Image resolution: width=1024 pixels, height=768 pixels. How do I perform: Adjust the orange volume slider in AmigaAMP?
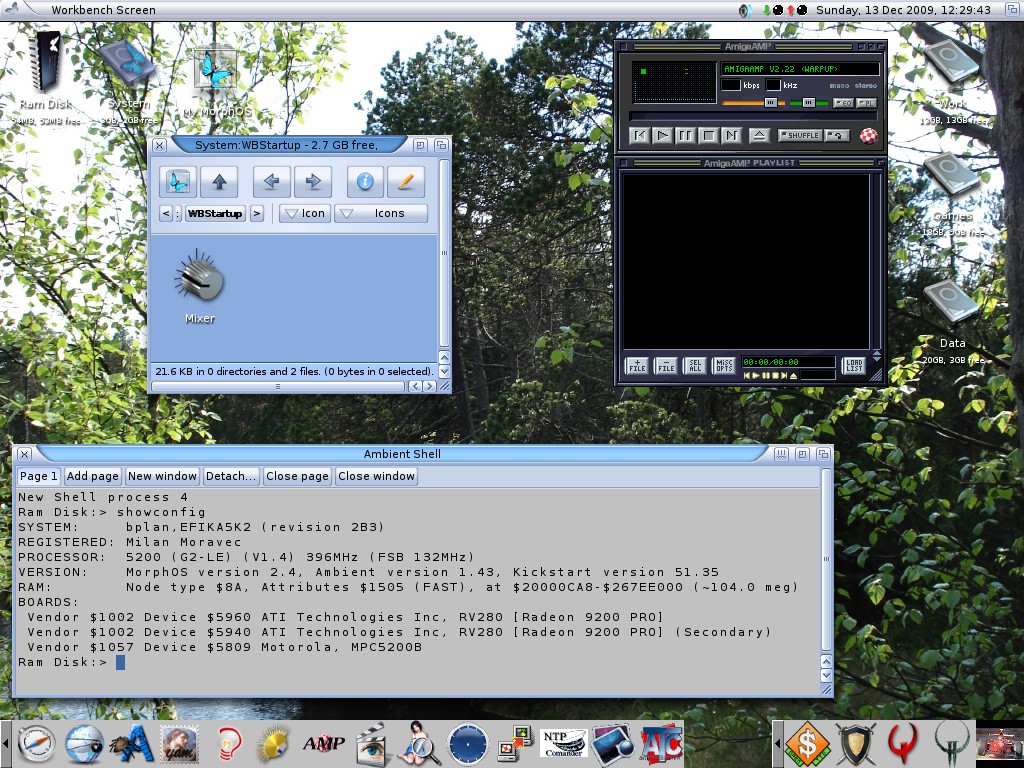click(770, 103)
